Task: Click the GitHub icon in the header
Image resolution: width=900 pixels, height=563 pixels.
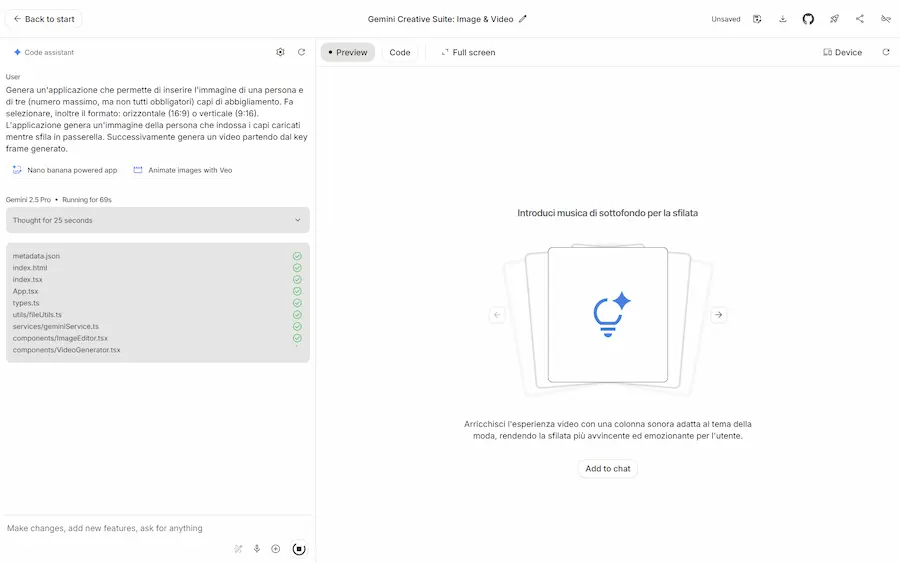Action: (808, 19)
